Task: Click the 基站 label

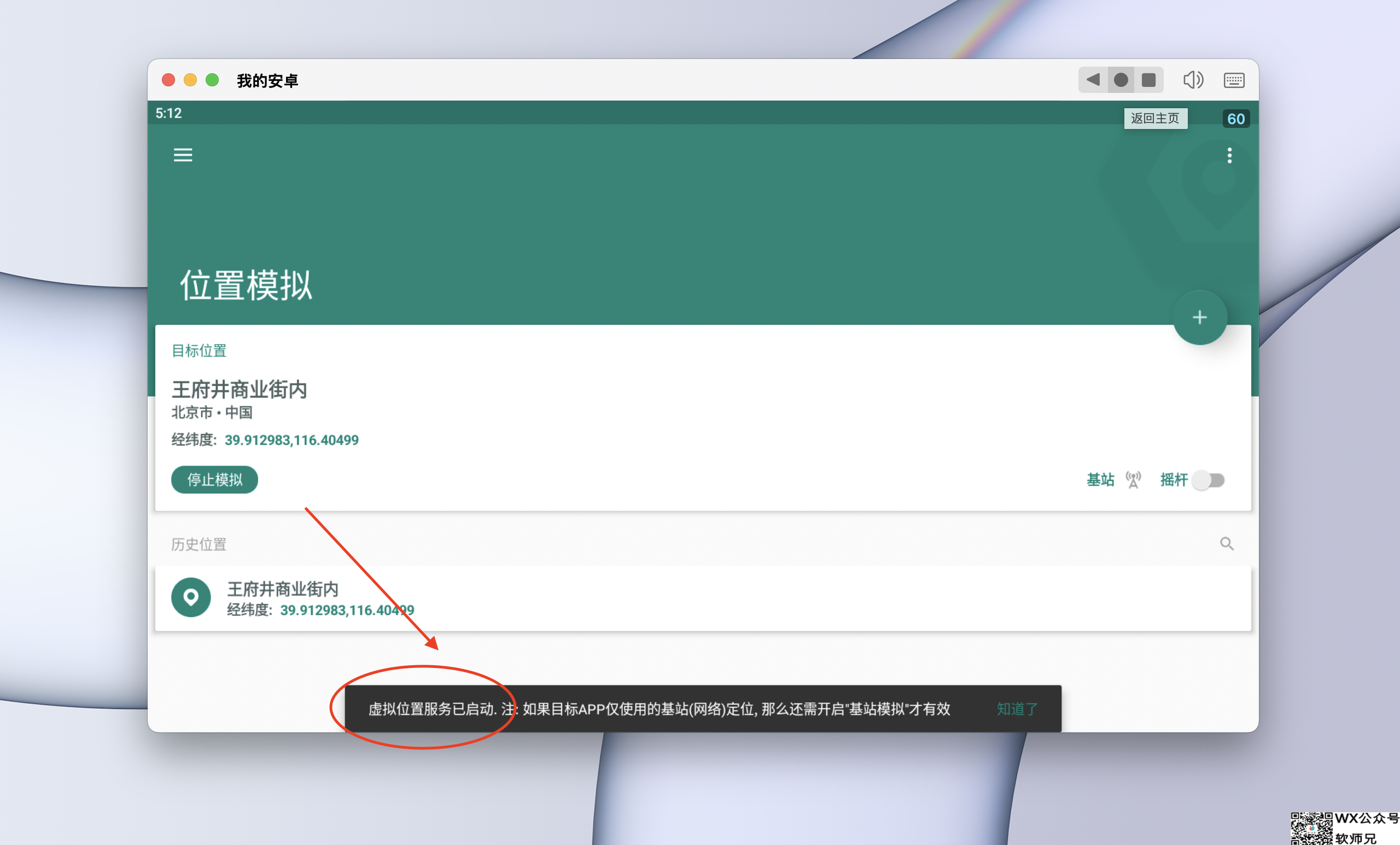Action: pyautogui.click(x=1100, y=480)
